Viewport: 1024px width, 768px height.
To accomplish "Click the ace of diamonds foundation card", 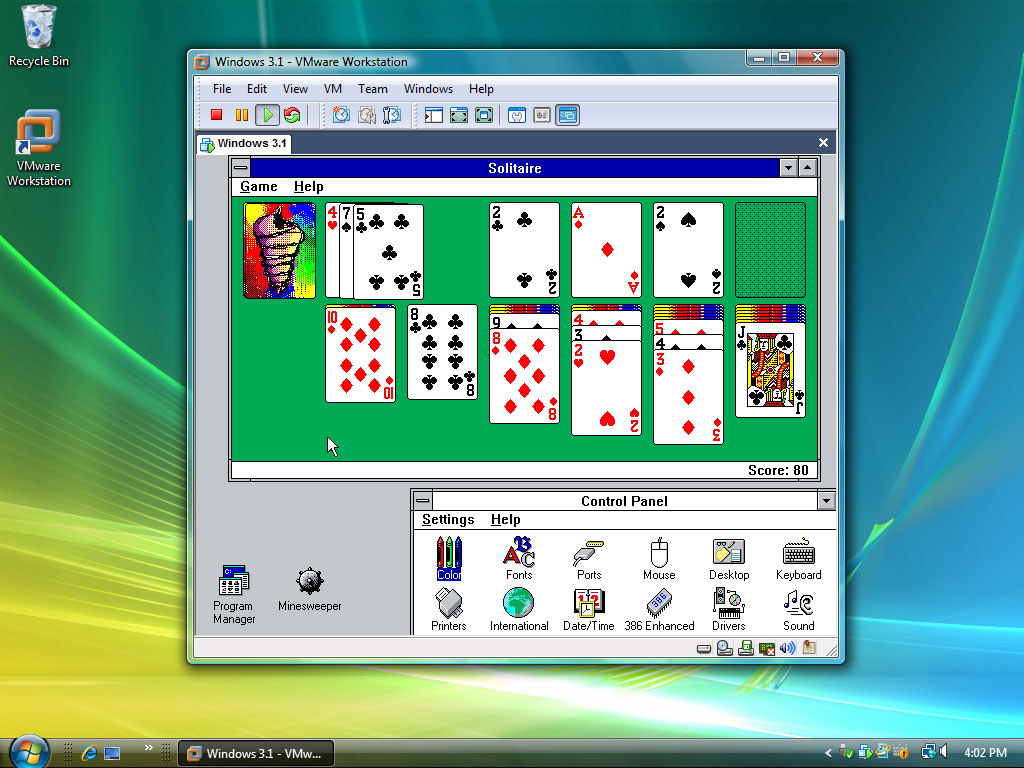I will pyautogui.click(x=607, y=250).
